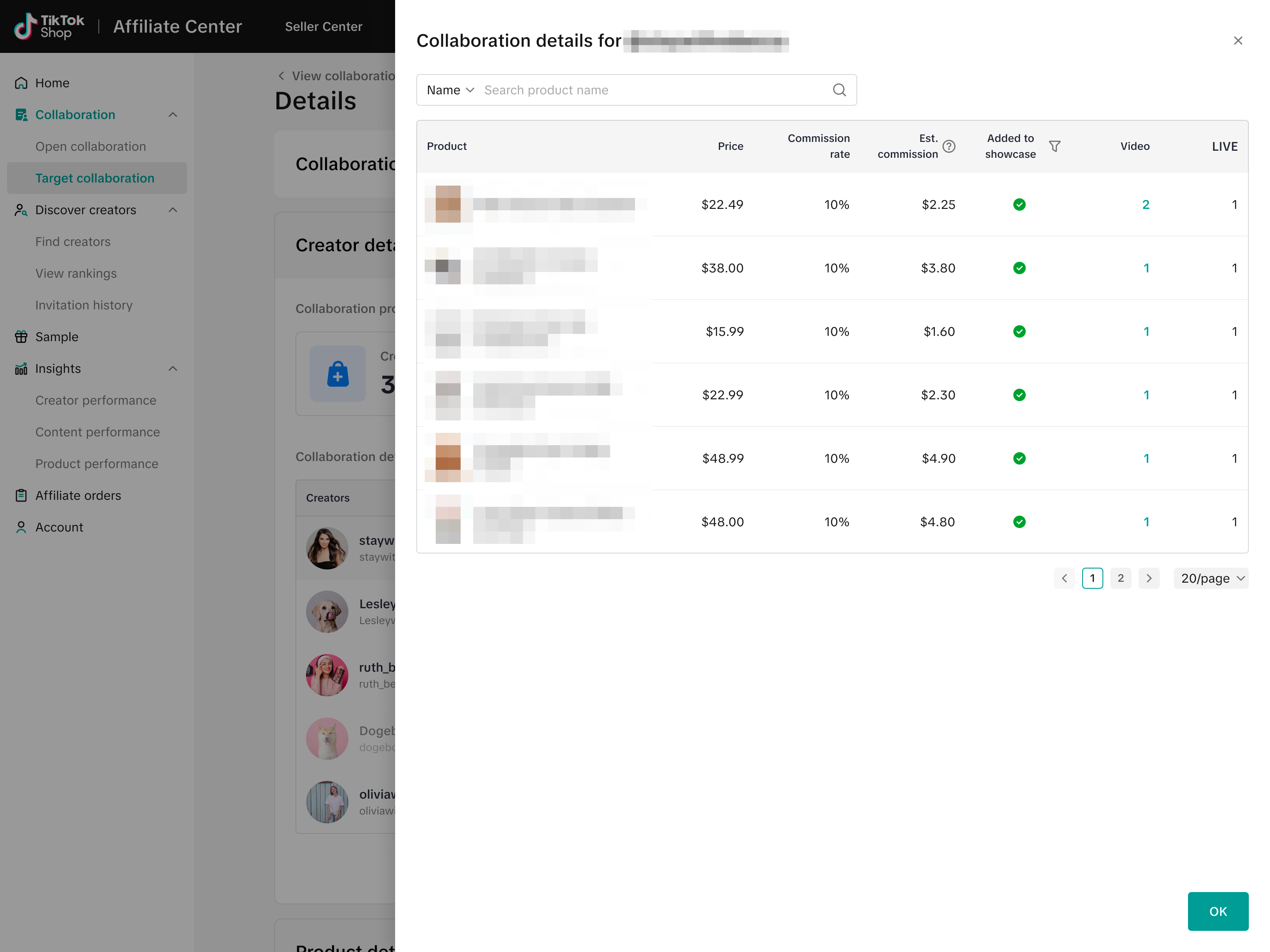Click the Sample gift icon
The height and width of the screenshot is (952, 1270).
pyautogui.click(x=21, y=337)
